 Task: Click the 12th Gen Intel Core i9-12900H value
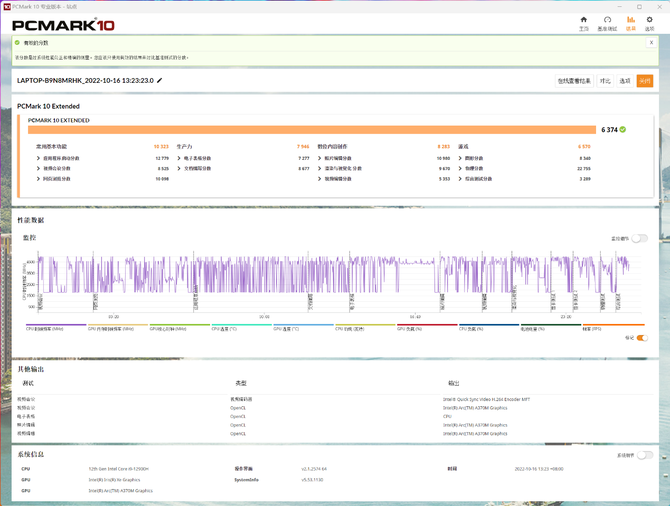coord(118,469)
